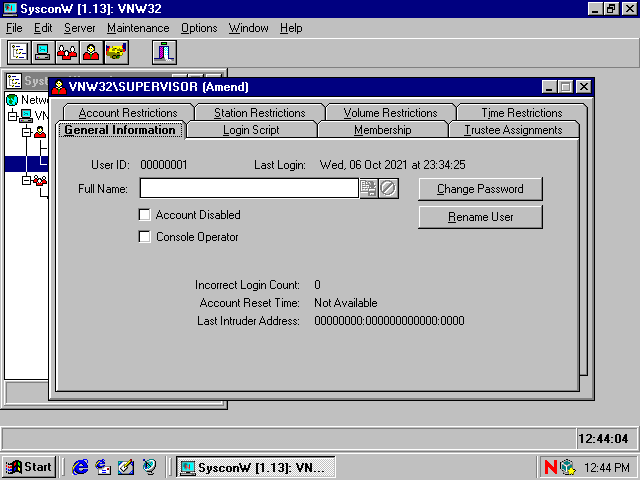Select the General Information tab
Viewport: 640px width, 480px height.
coord(120,130)
